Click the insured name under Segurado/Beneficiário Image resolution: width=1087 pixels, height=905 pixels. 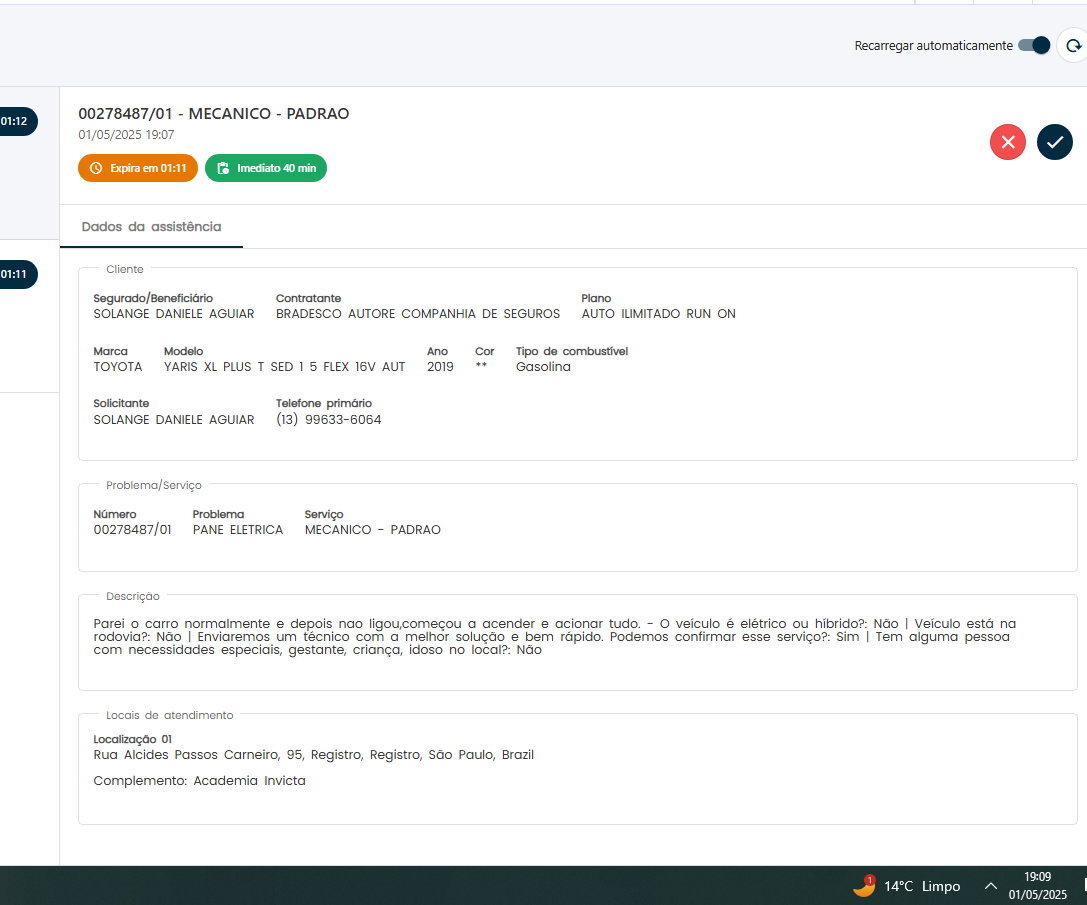[174, 313]
